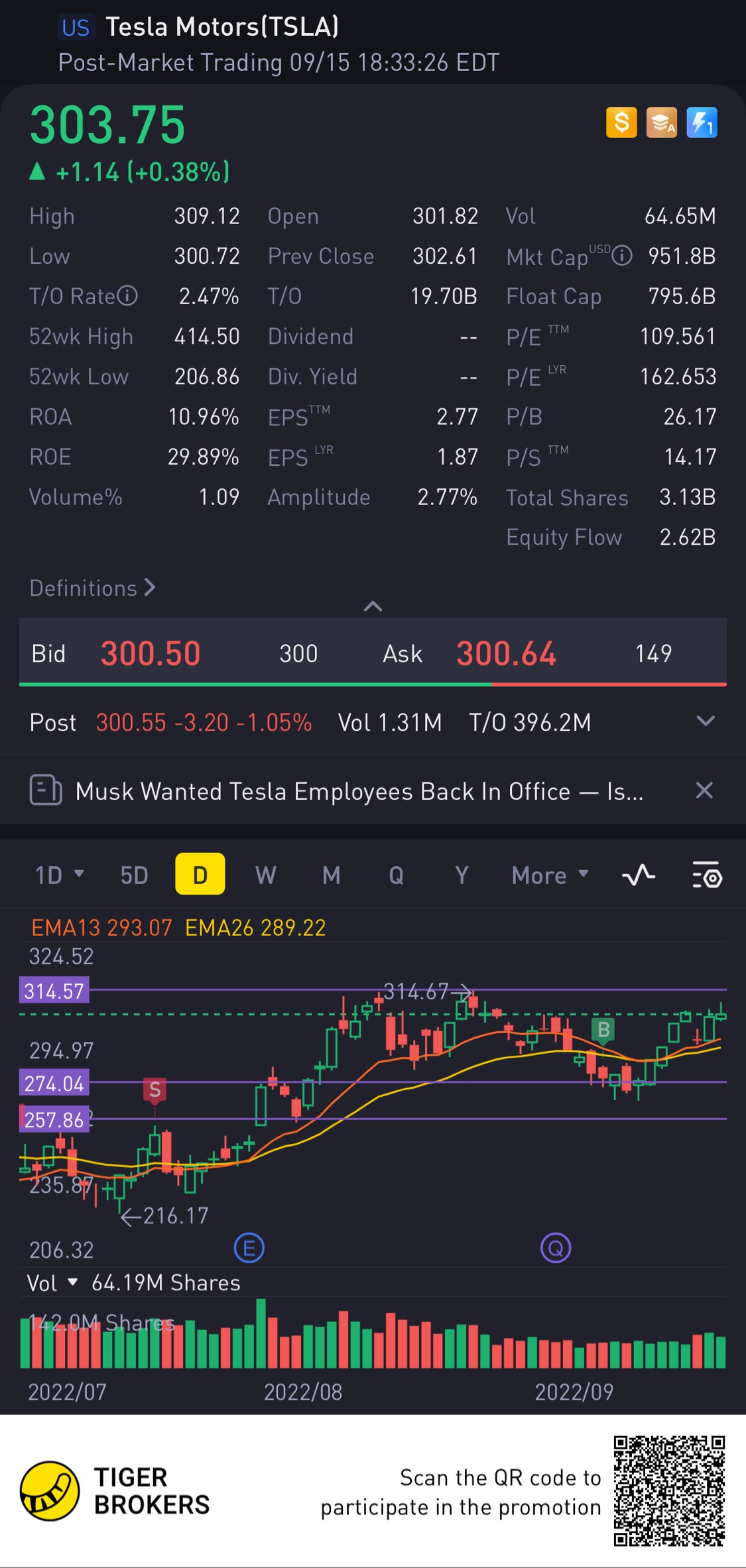
Task: Dismiss the Musk news banner
Action: pos(704,790)
